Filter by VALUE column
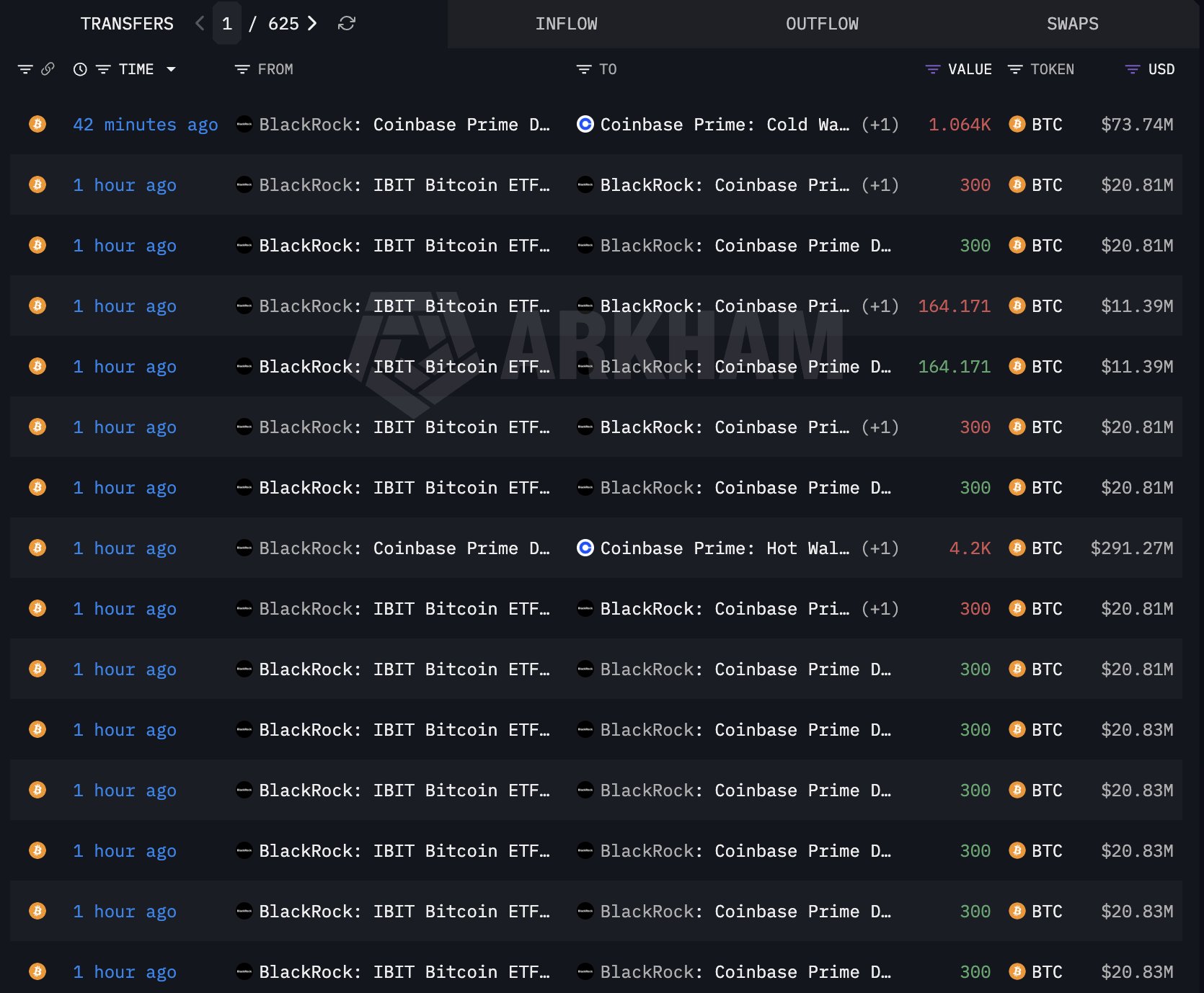 click(932, 69)
